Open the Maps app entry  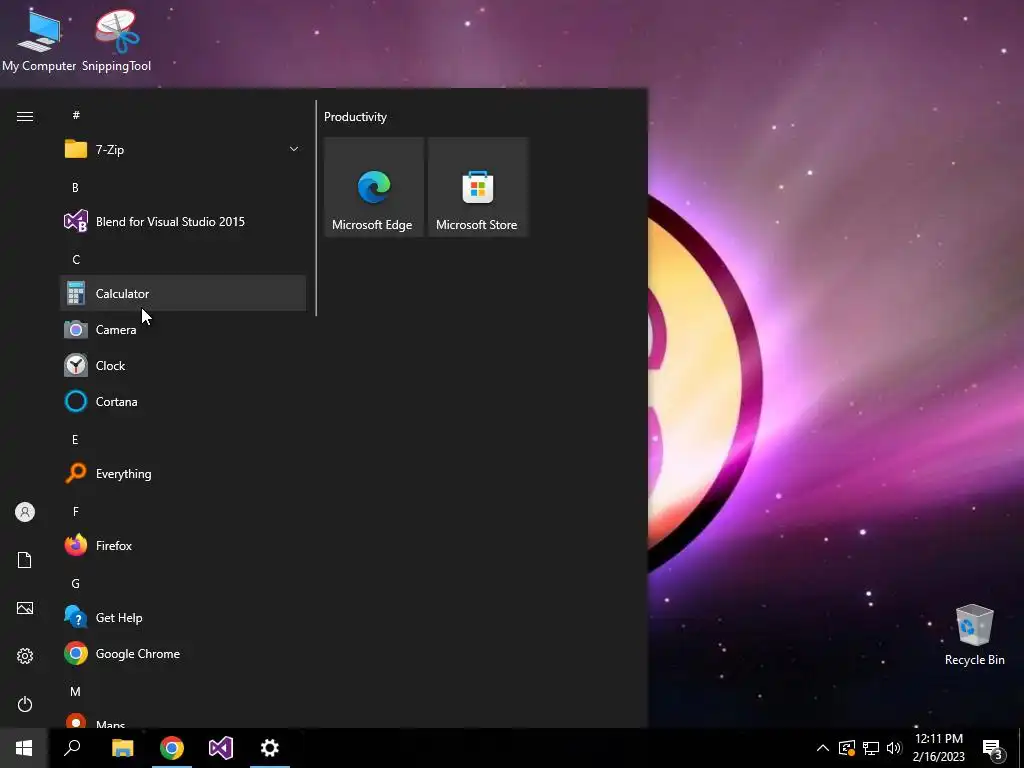click(x=183, y=718)
